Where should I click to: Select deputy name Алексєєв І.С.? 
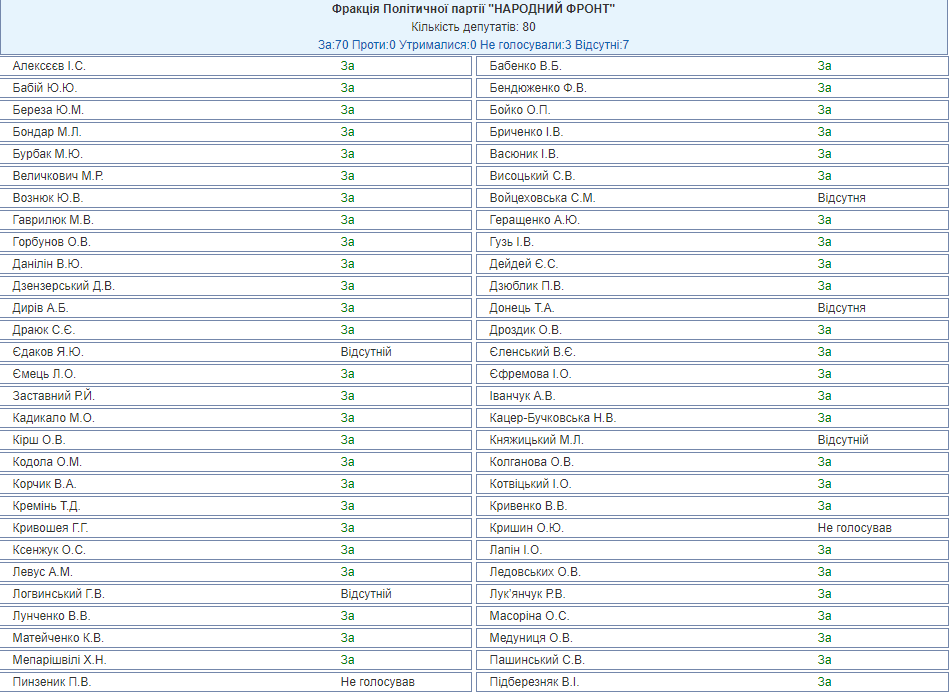49,66
